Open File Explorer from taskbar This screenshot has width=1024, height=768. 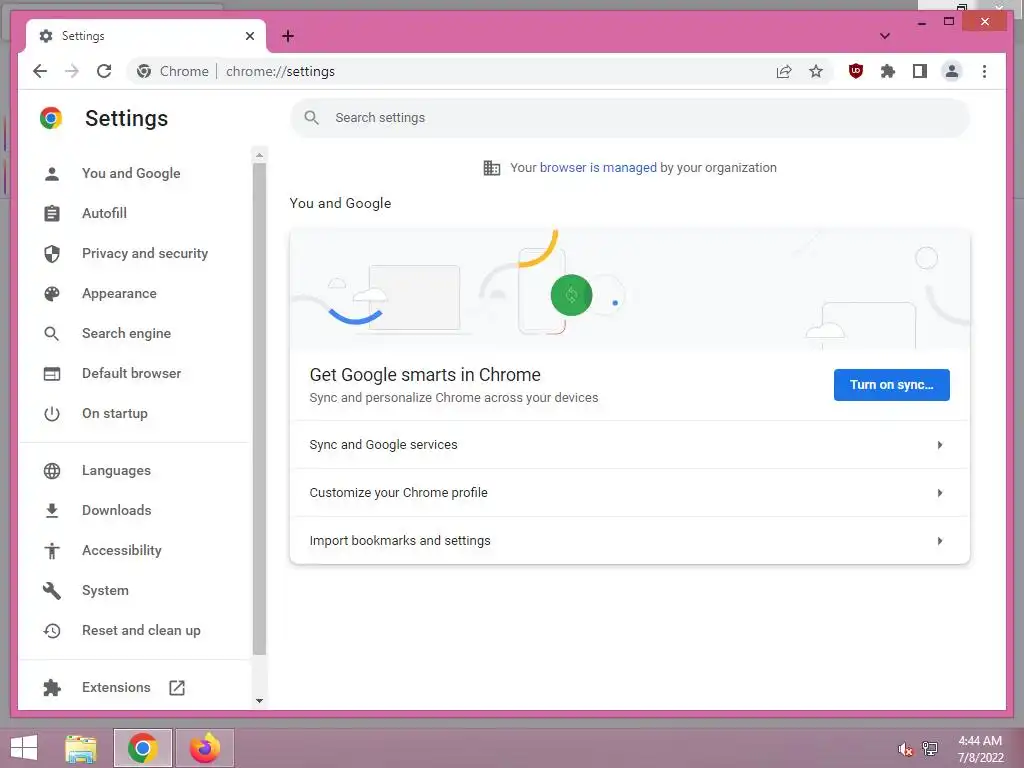81,748
